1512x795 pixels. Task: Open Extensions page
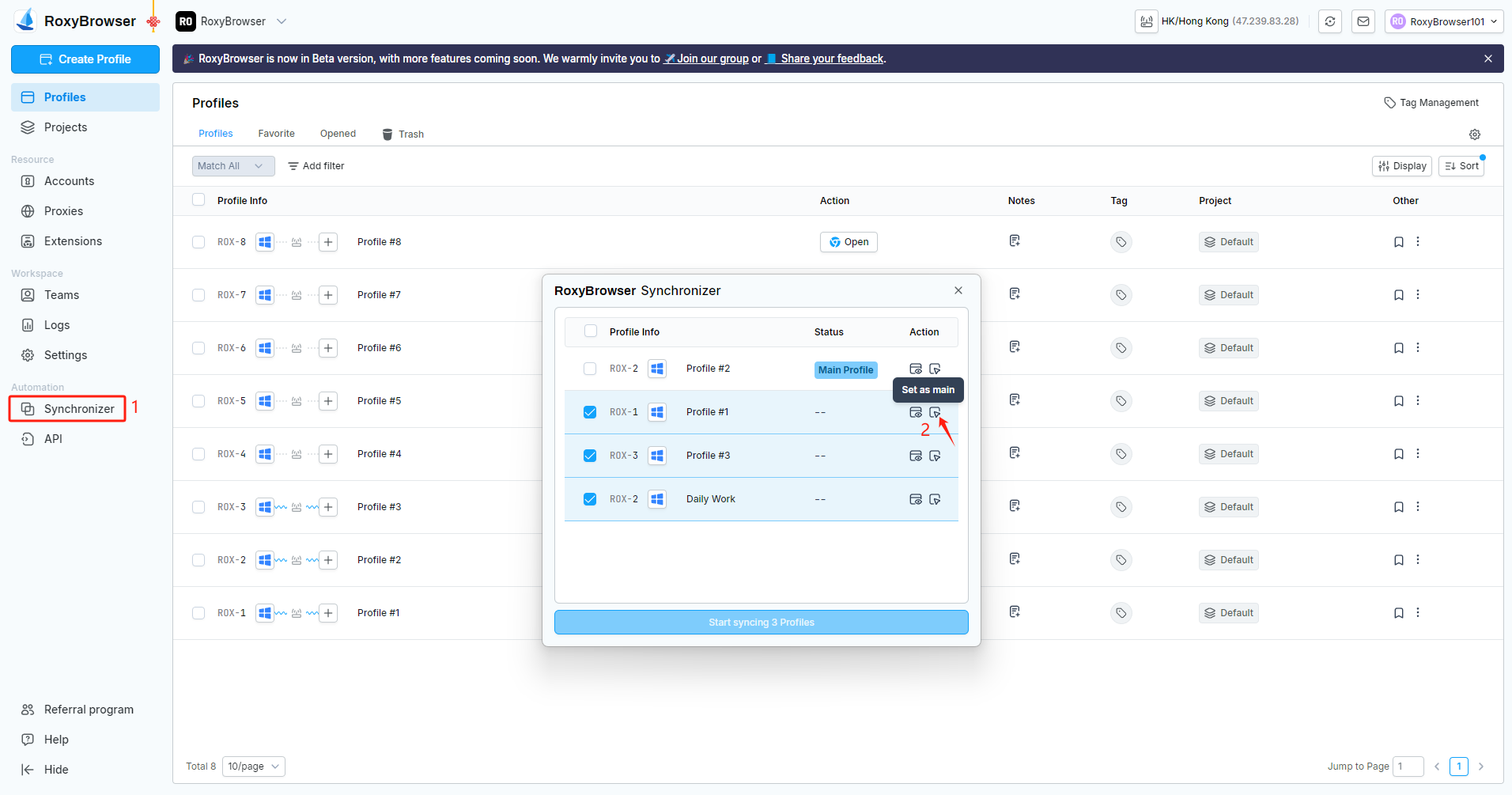(x=85, y=241)
